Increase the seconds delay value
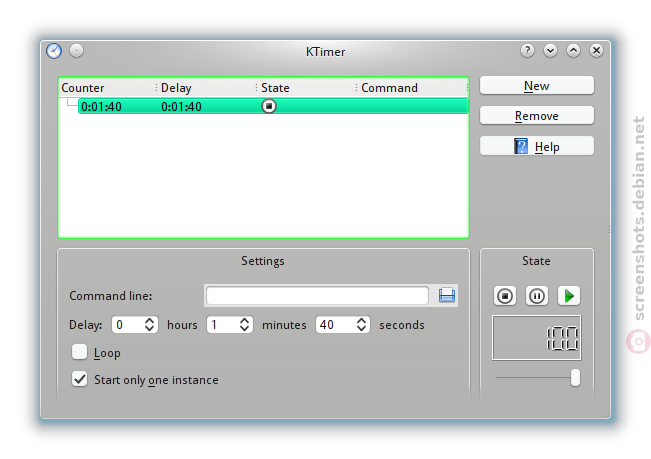Screen dimensions: 651x459 pyautogui.click(x=361, y=321)
